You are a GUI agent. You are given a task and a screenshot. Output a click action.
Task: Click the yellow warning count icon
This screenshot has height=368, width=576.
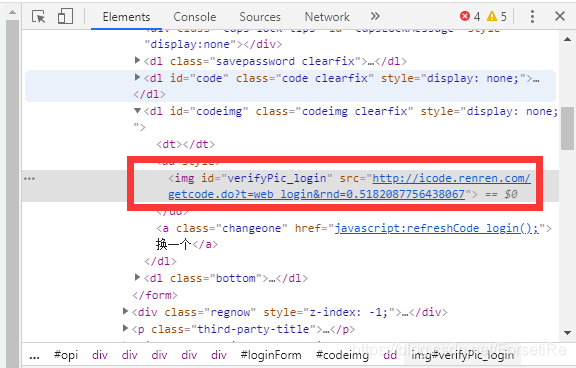(492, 16)
